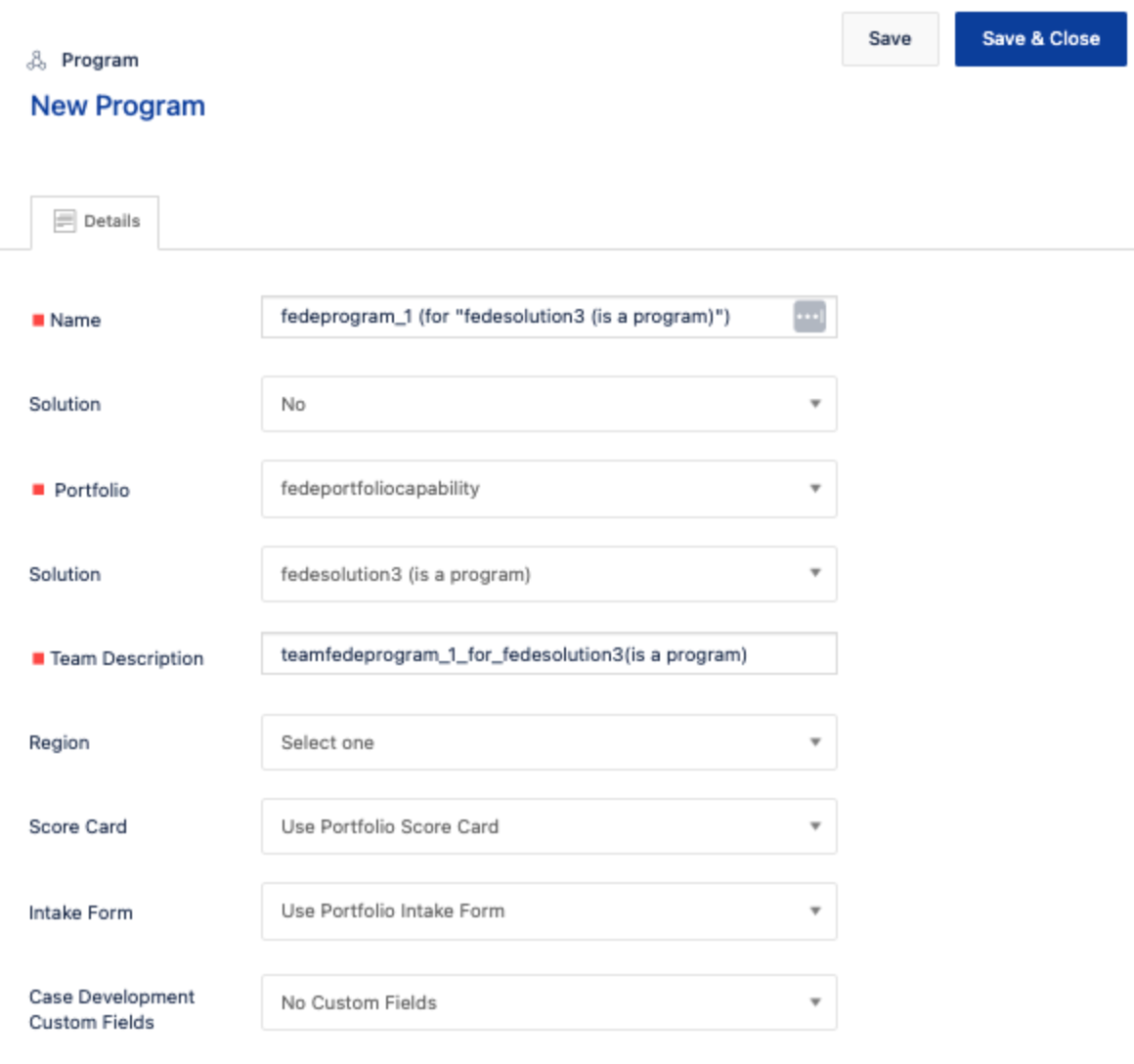The image size is (1134, 1064).
Task: Switch to the Details tab
Action: coord(95,222)
